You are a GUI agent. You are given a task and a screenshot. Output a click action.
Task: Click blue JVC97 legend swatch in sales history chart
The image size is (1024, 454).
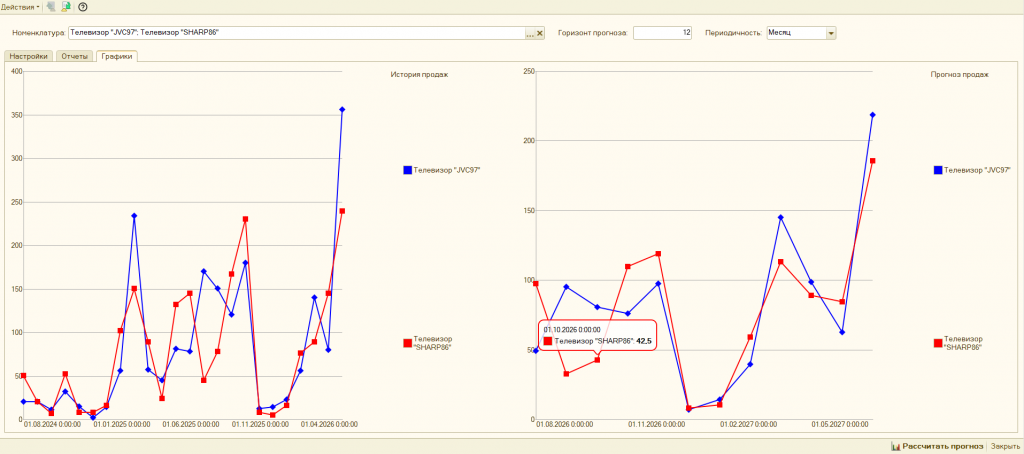[408, 170]
